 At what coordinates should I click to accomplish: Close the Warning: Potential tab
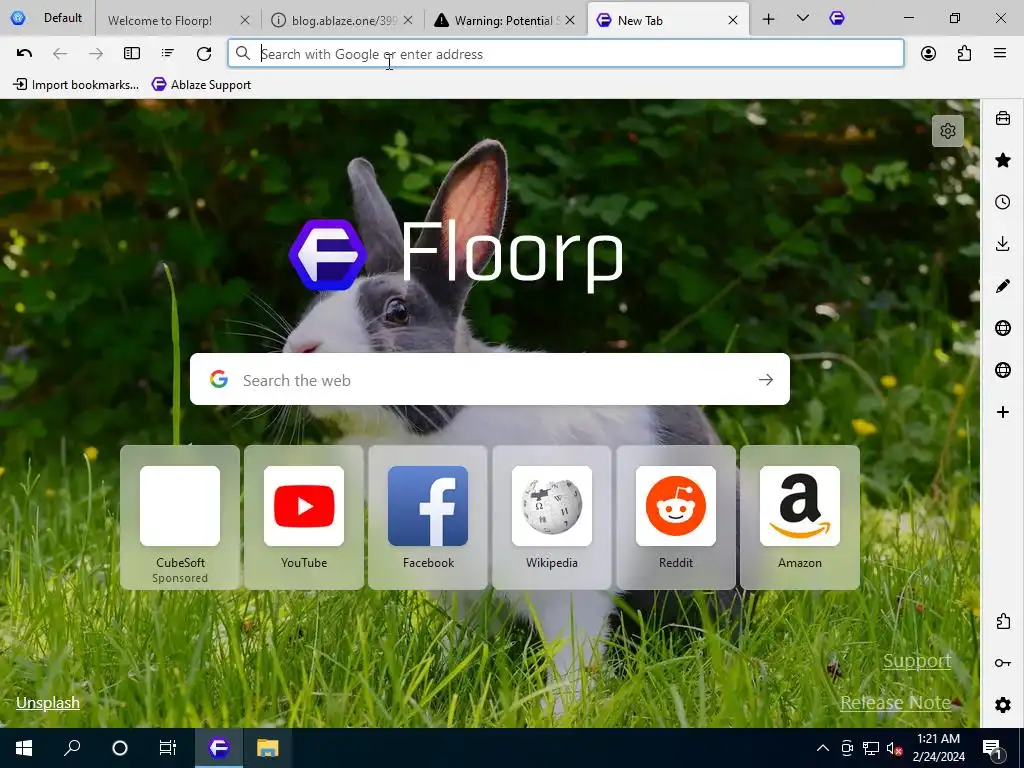coord(570,20)
